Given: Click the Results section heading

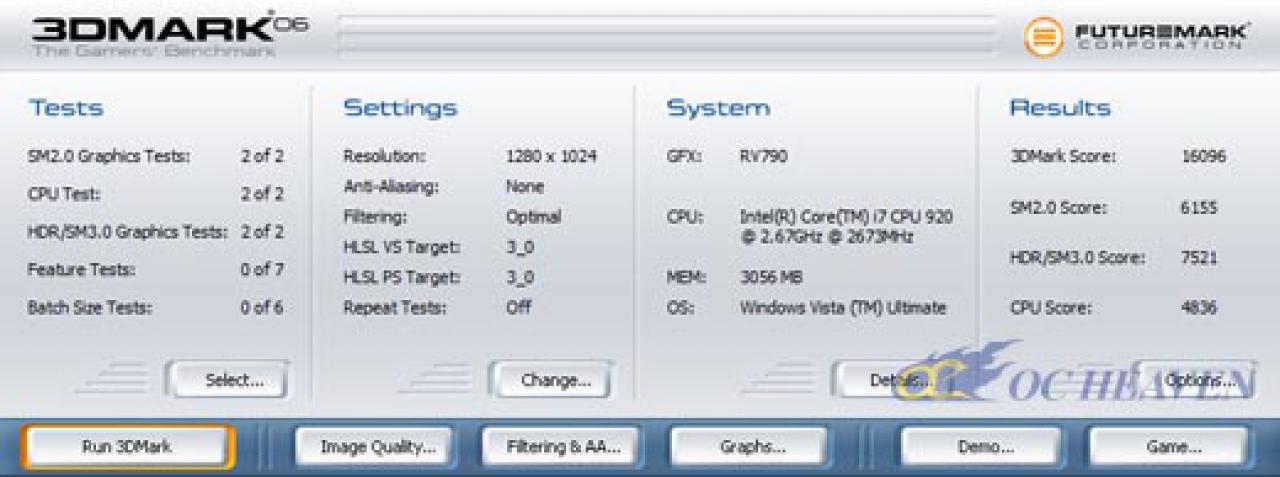Looking at the screenshot, I should click(1060, 108).
